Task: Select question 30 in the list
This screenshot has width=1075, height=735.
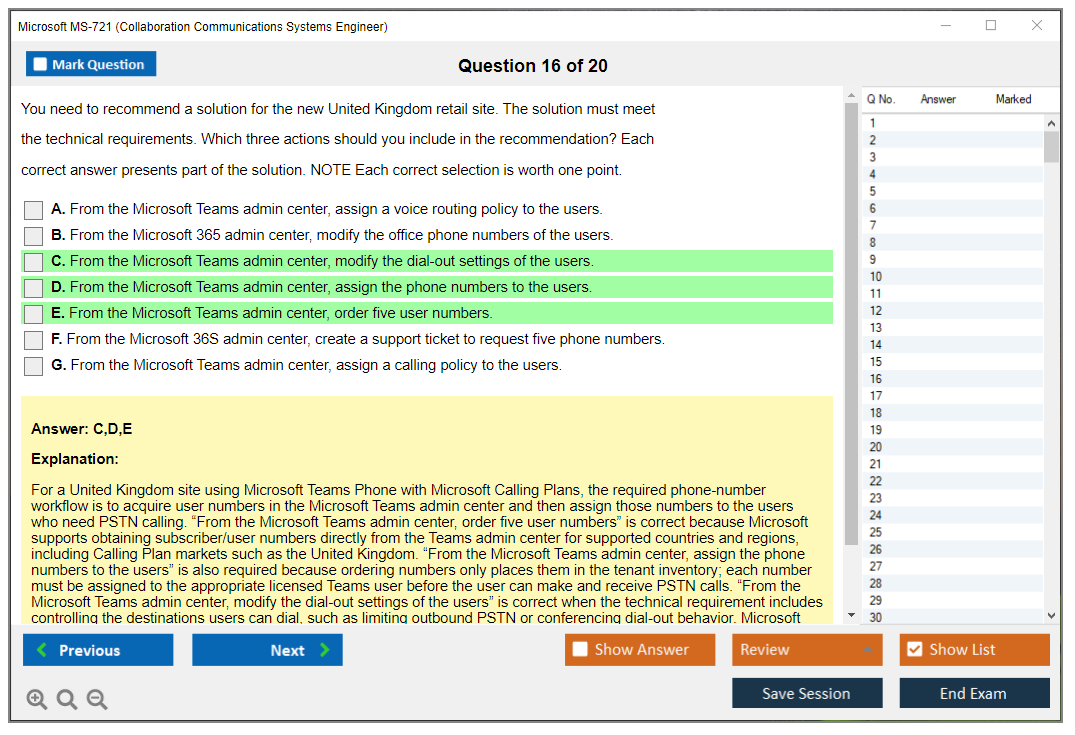Action: (953, 617)
